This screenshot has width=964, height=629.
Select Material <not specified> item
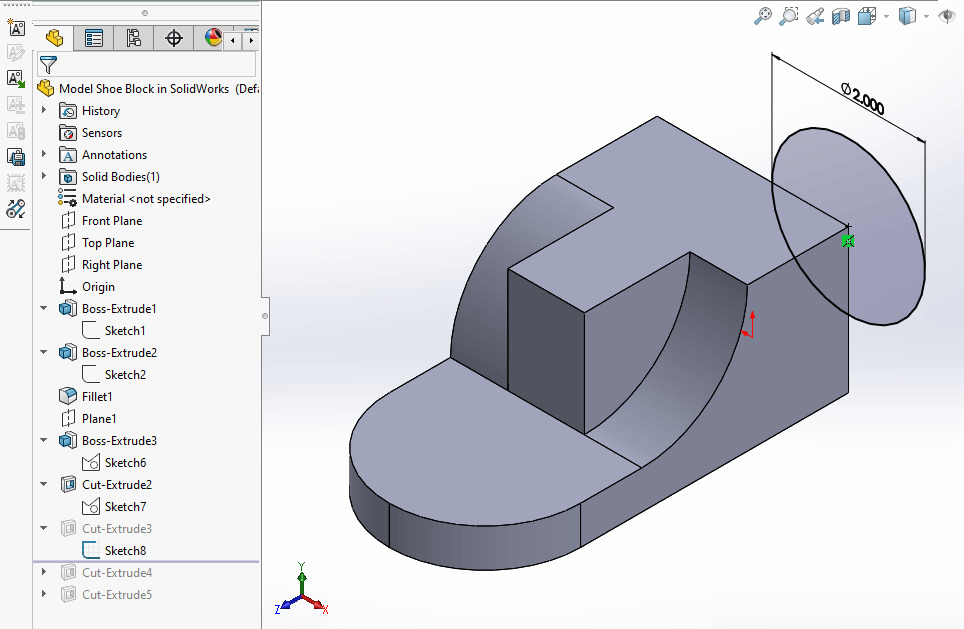(146, 199)
